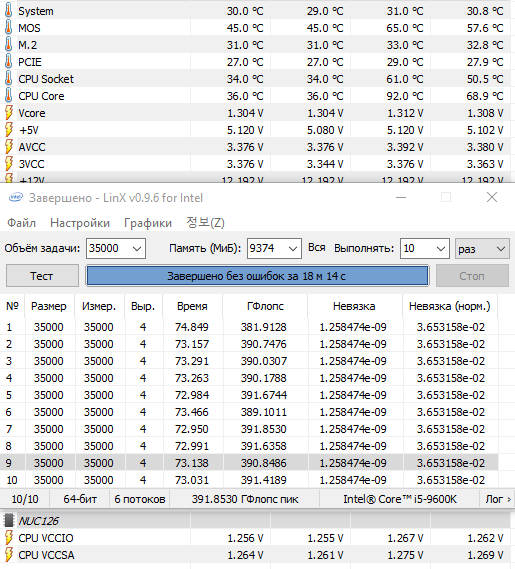Select the CPU Core sensor row label
The width and height of the screenshot is (515, 569).
tap(41, 96)
